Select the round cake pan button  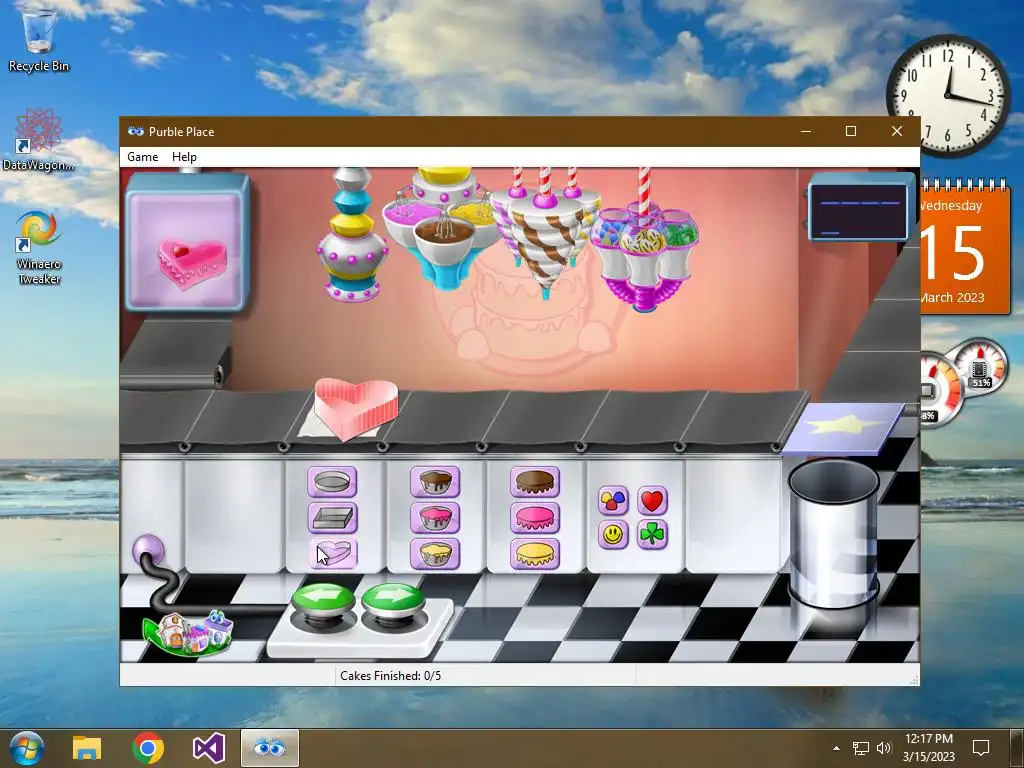point(332,482)
